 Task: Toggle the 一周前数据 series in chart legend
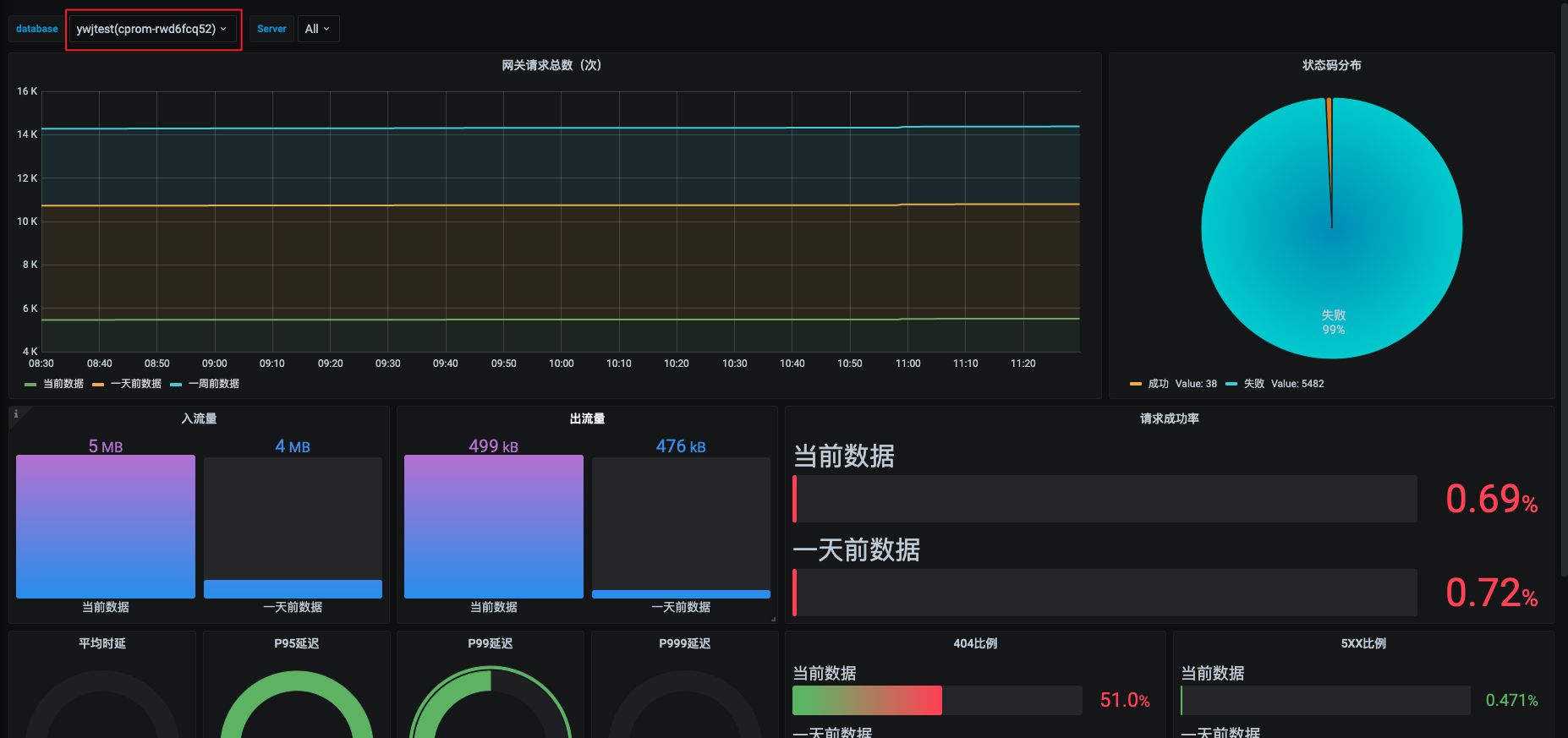click(x=214, y=384)
